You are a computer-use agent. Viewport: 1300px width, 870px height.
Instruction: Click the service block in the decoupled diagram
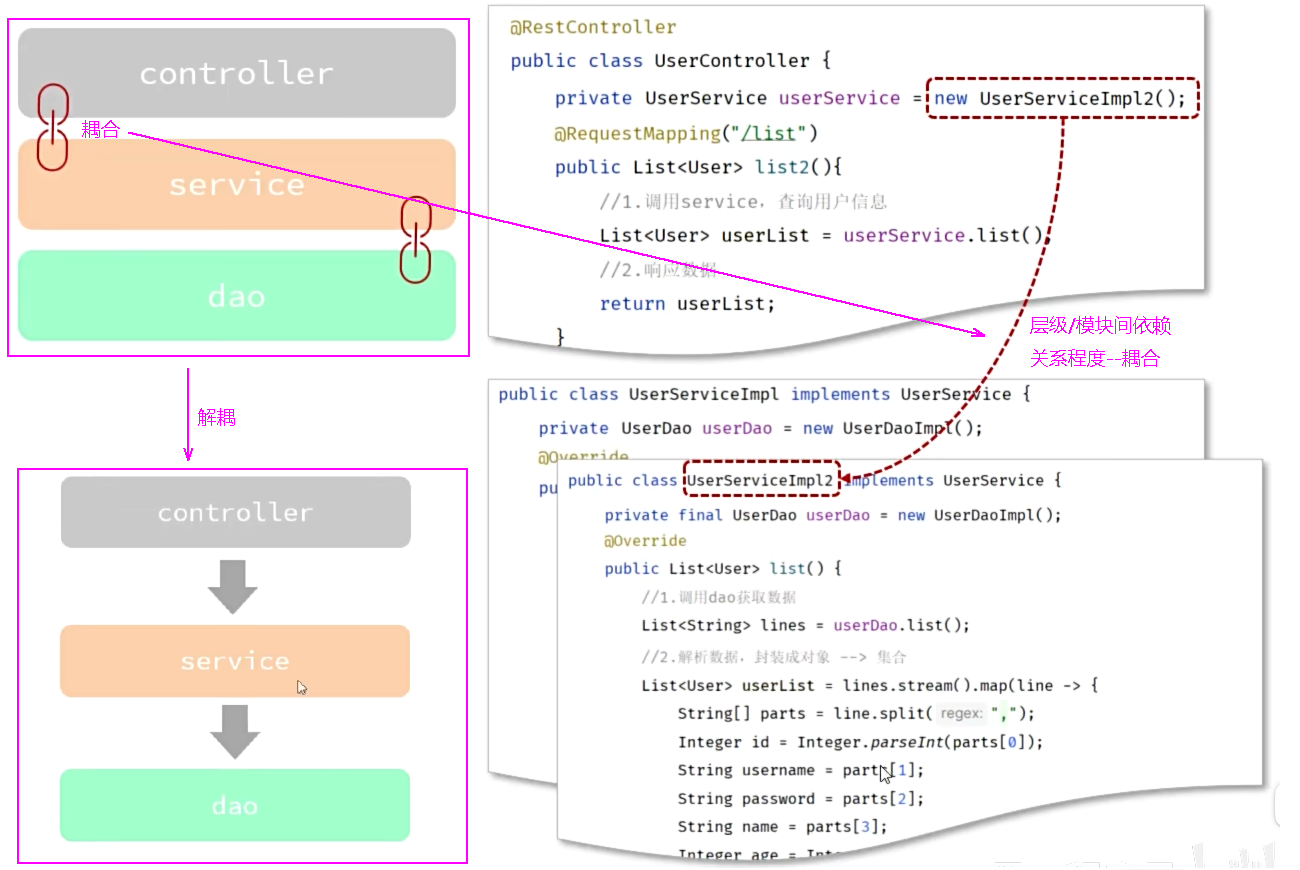235,661
